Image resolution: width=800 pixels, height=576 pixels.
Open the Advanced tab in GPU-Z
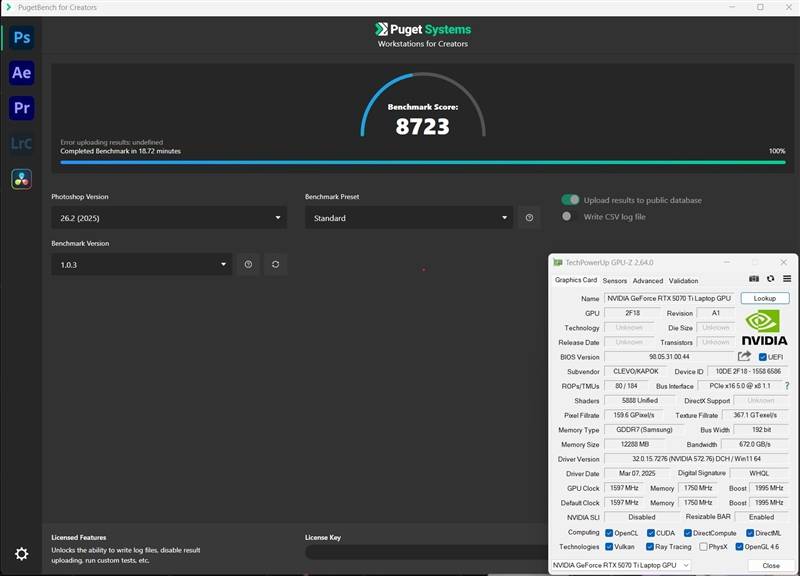point(648,281)
